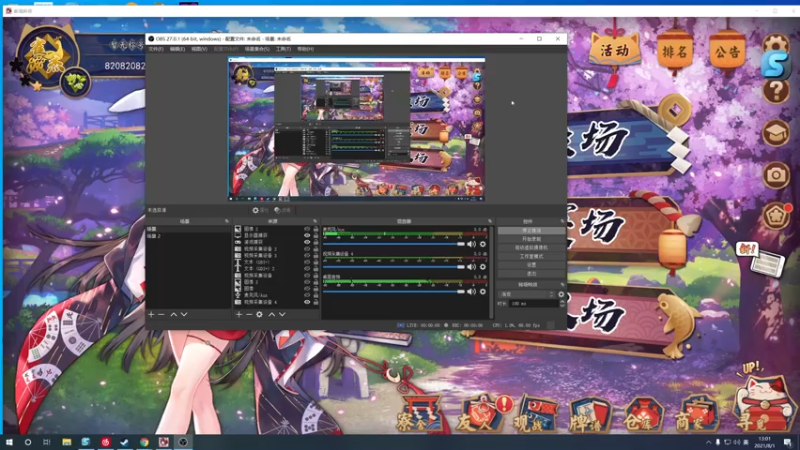Viewport: 800px width, 450px height.
Task: Open 观战 spectate icon in game bottom bar
Action: pyautogui.click(x=534, y=414)
